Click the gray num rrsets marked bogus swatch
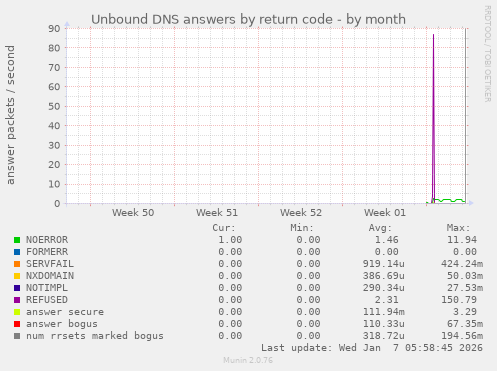The height and width of the screenshot is (371, 497). pos(17,336)
